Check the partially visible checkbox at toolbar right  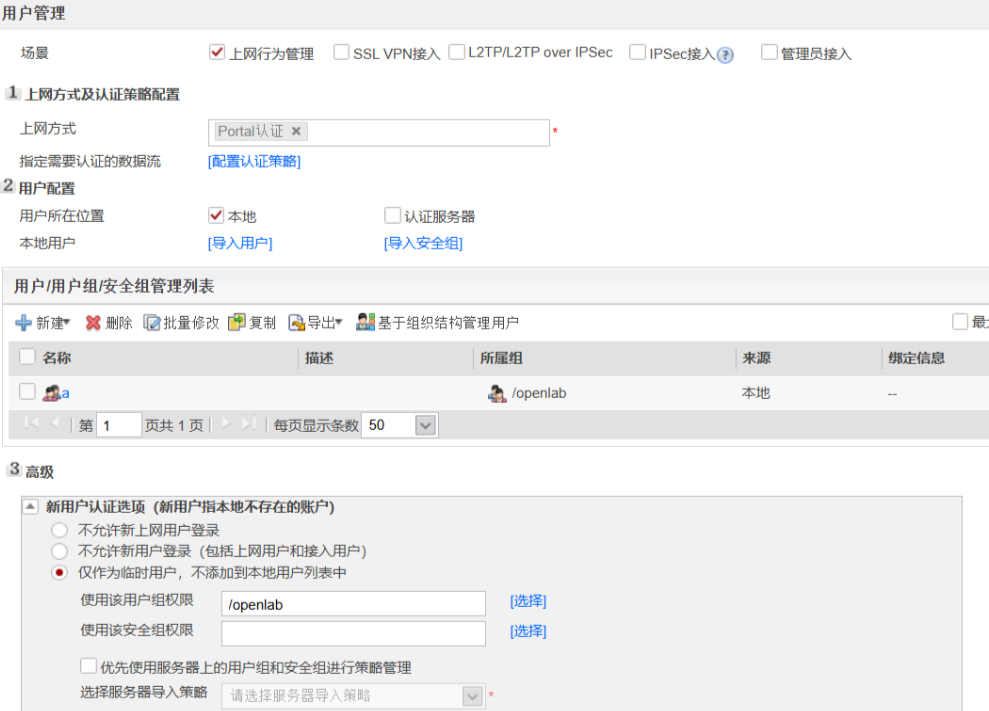[960, 322]
